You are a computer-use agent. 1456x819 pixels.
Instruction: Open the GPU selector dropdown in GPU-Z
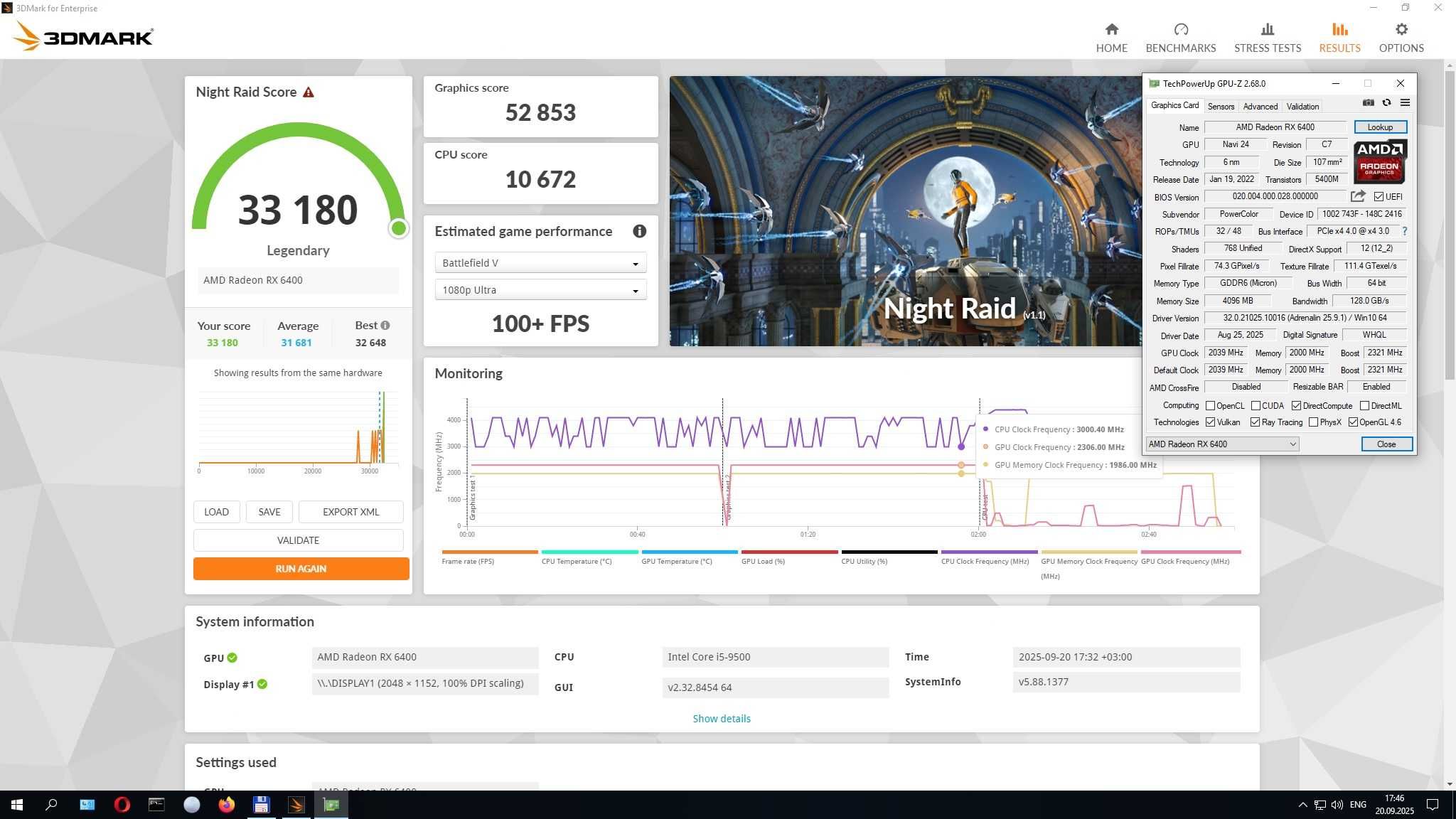[1222, 444]
